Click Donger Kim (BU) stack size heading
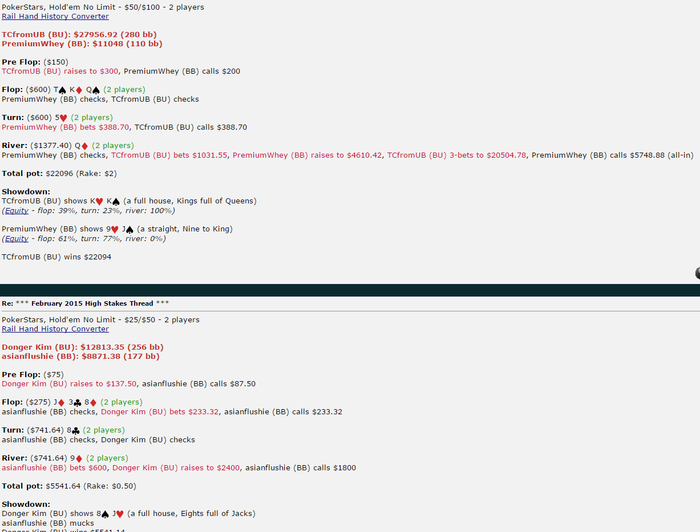 (x=83, y=347)
